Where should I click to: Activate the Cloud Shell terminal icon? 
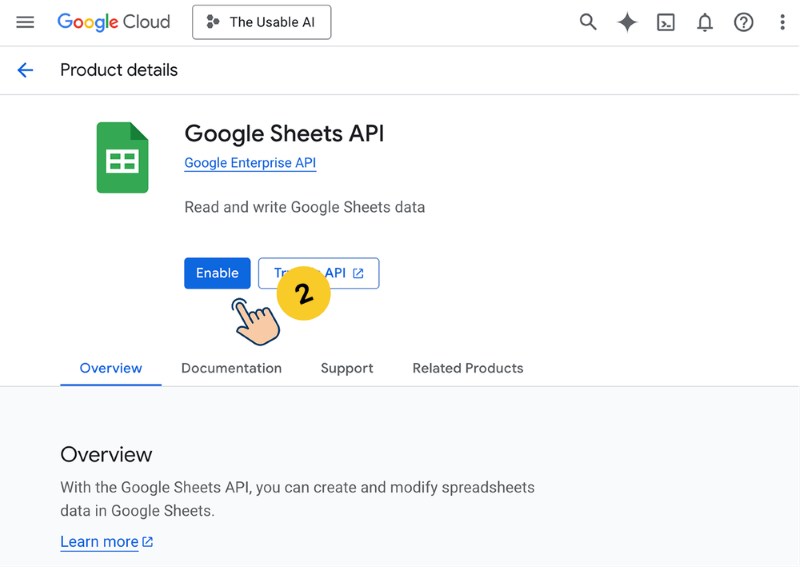coord(666,22)
